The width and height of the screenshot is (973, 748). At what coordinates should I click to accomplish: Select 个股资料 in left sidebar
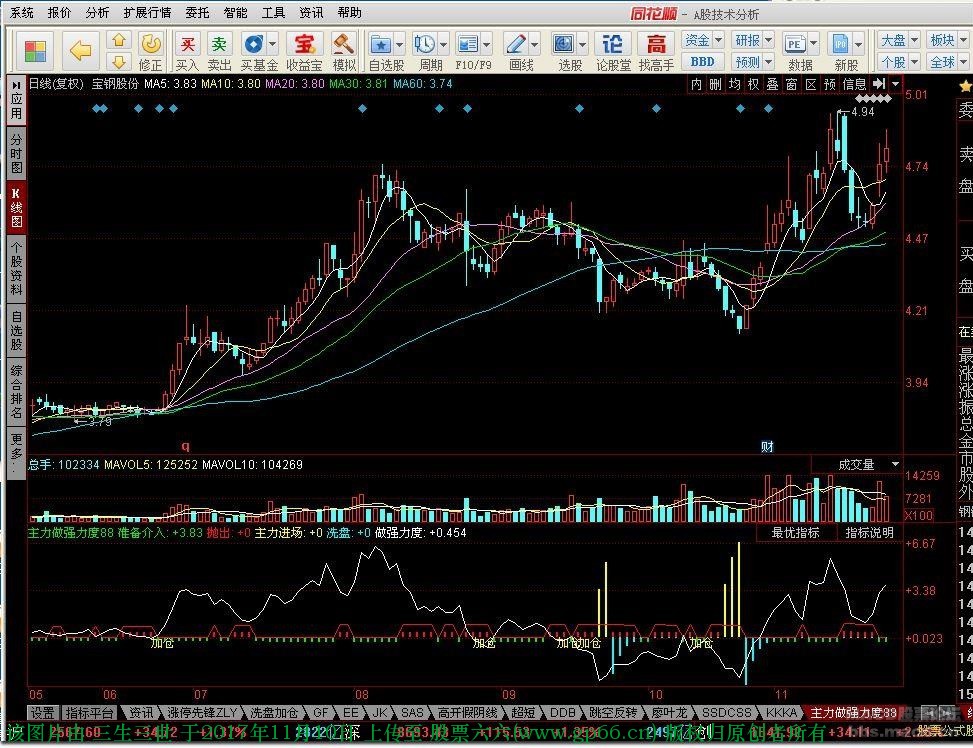(x=16, y=268)
